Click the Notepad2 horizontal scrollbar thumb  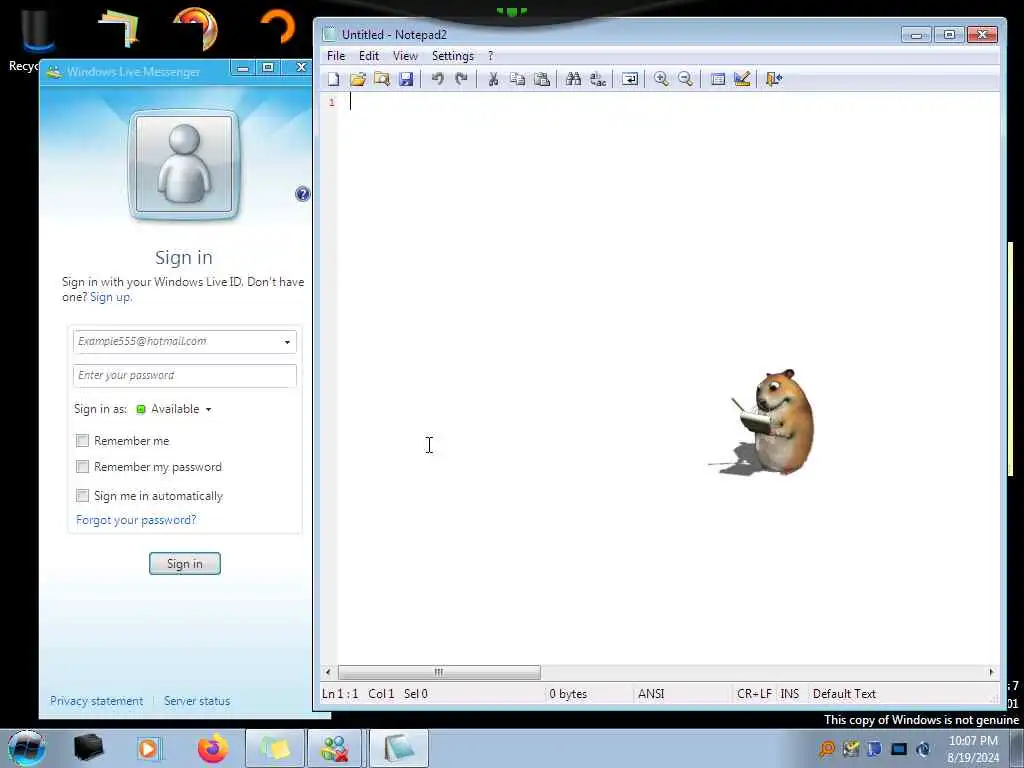(439, 672)
